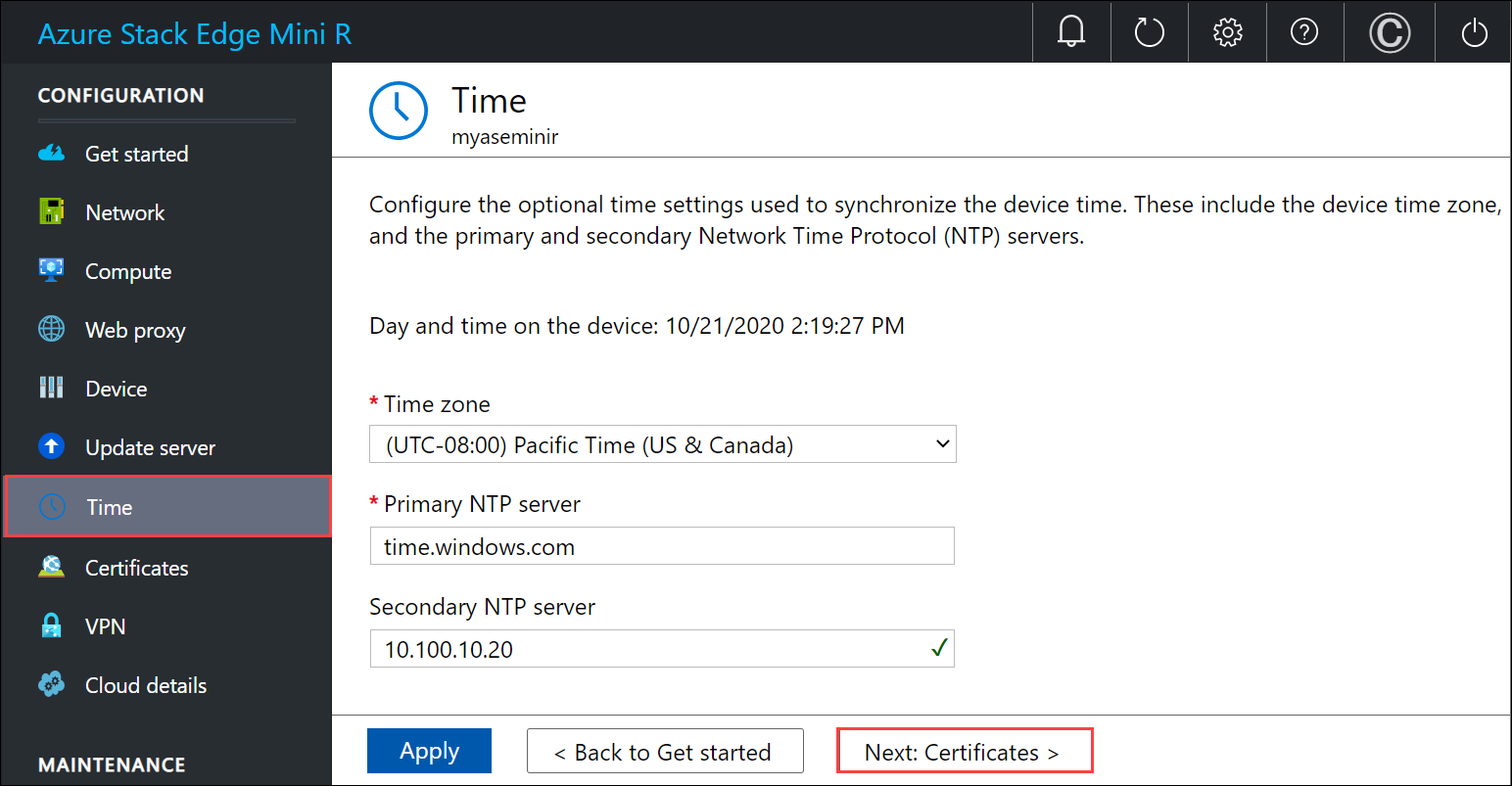The height and width of the screenshot is (786, 1512).
Task: Open the help question mark icon
Action: pos(1304,32)
